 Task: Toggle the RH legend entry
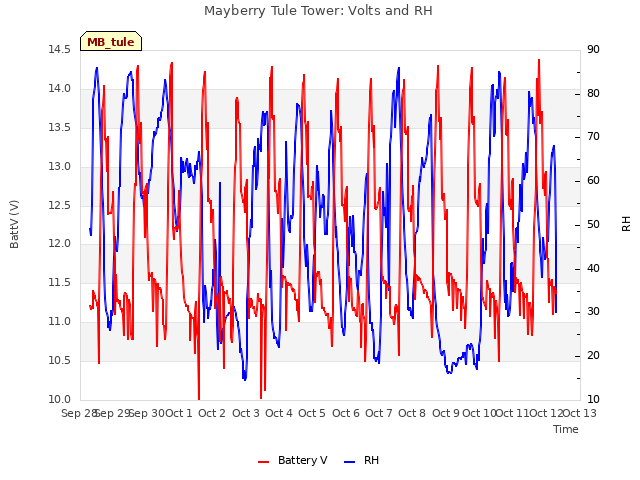[x=362, y=460]
